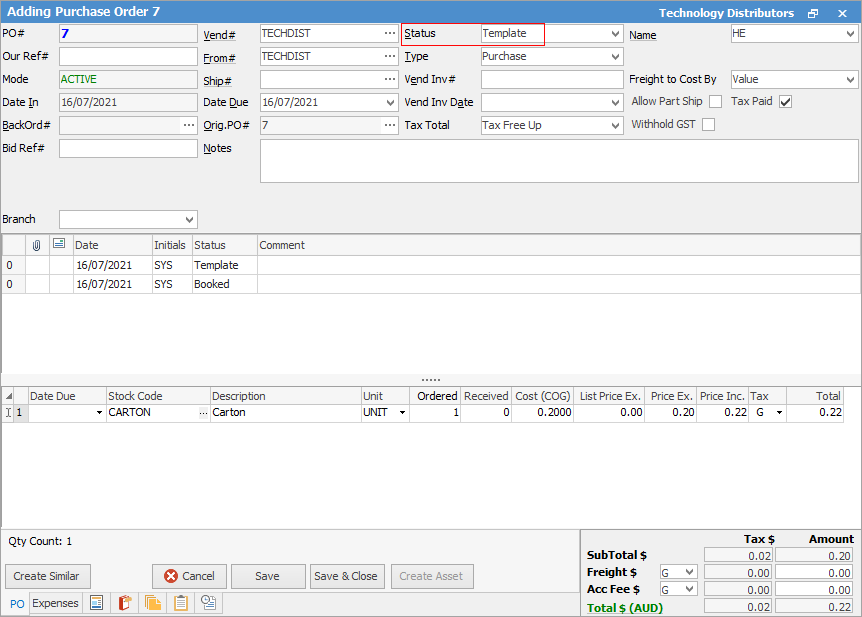Click the Create Similar button
Image resolution: width=862 pixels, height=617 pixels.
48,576
